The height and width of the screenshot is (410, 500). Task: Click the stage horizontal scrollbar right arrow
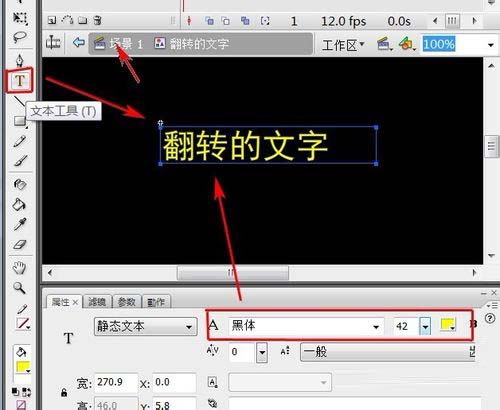(474, 273)
